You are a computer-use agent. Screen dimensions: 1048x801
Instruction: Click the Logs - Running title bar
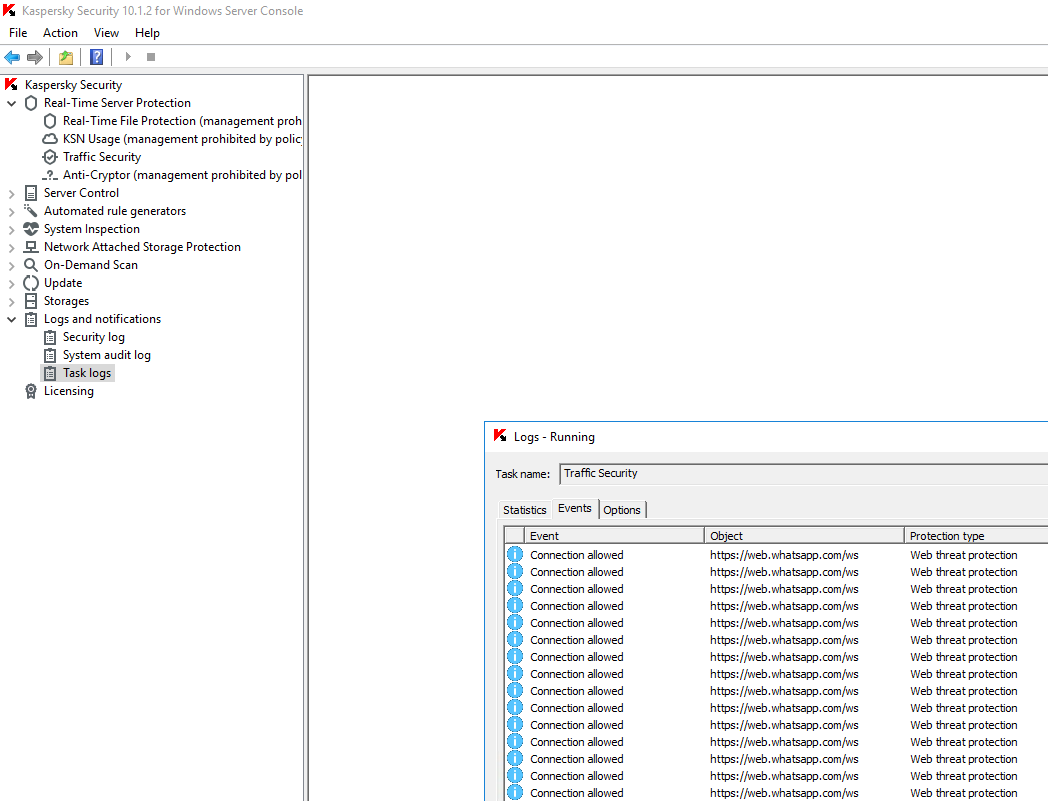click(767, 437)
